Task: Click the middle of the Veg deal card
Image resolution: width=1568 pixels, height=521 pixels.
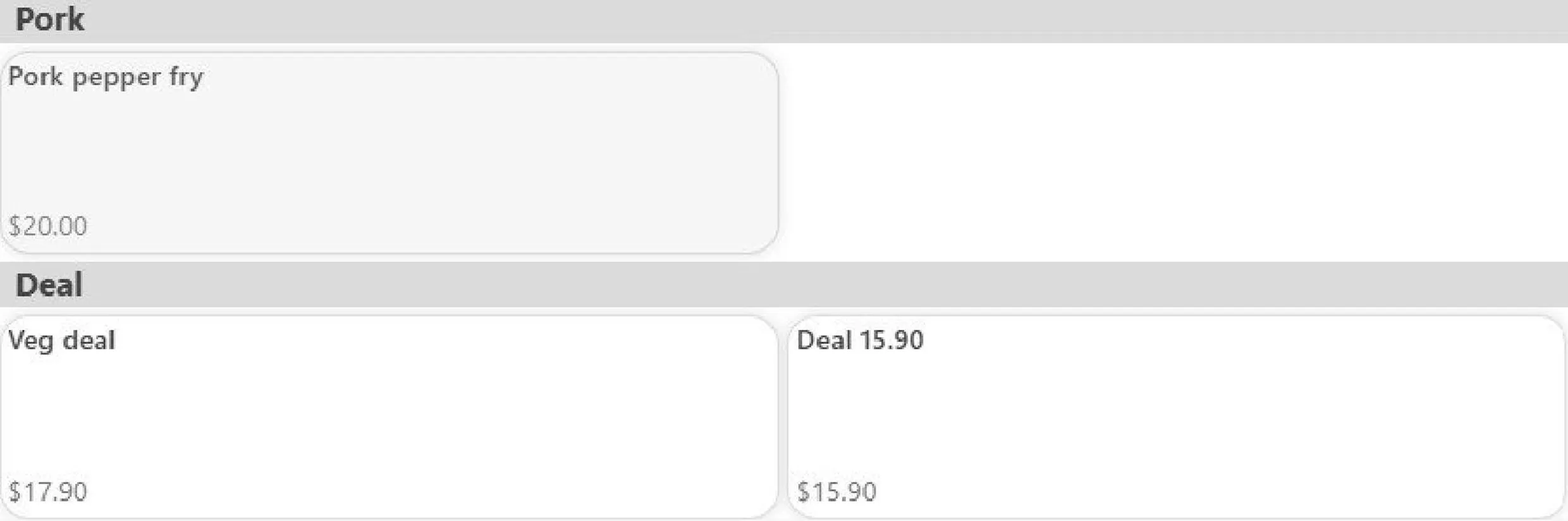Action: click(x=389, y=417)
